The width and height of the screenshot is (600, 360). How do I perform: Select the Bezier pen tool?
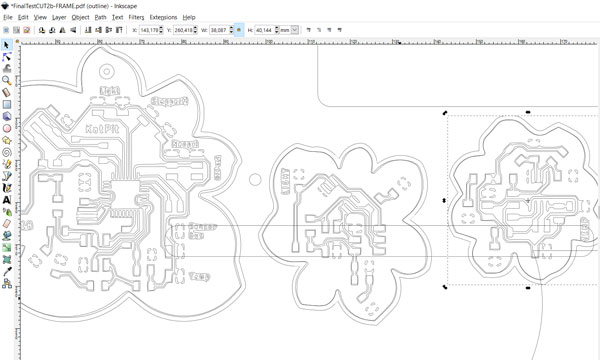click(x=7, y=176)
